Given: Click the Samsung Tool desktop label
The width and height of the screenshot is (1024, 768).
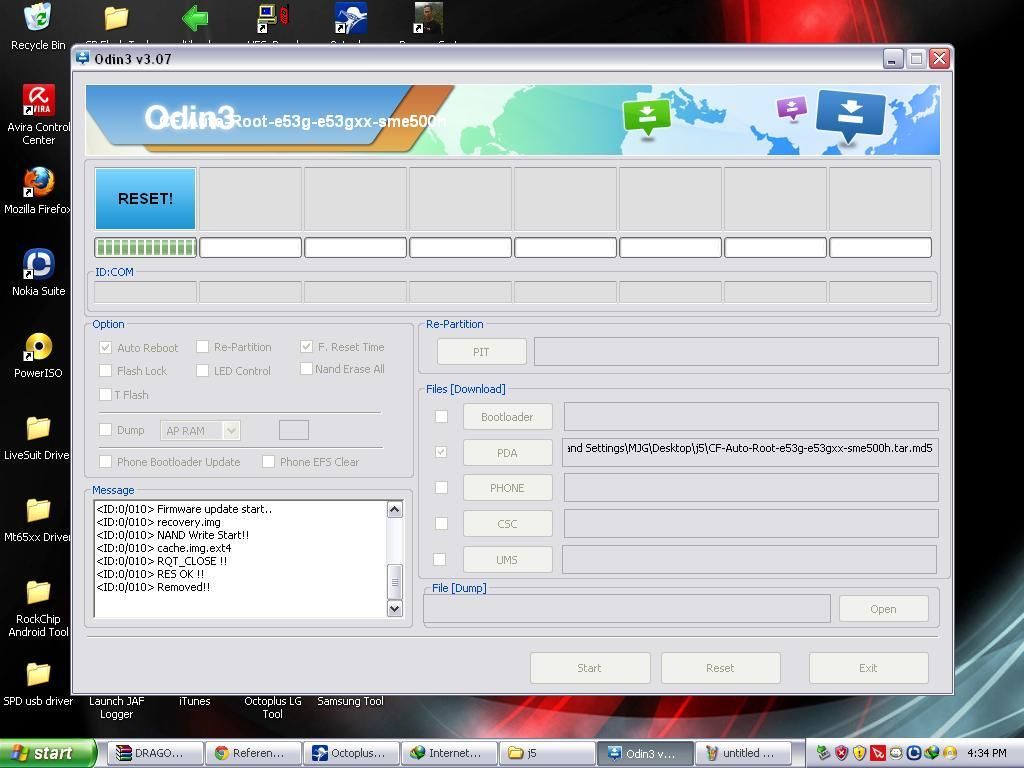Looking at the screenshot, I should point(350,701).
